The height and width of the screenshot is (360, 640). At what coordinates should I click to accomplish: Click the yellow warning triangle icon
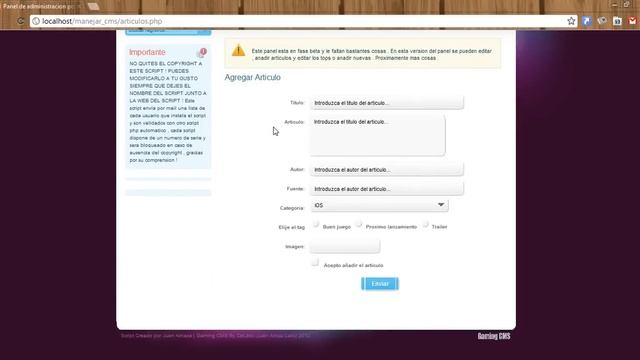click(x=238, y=51)
